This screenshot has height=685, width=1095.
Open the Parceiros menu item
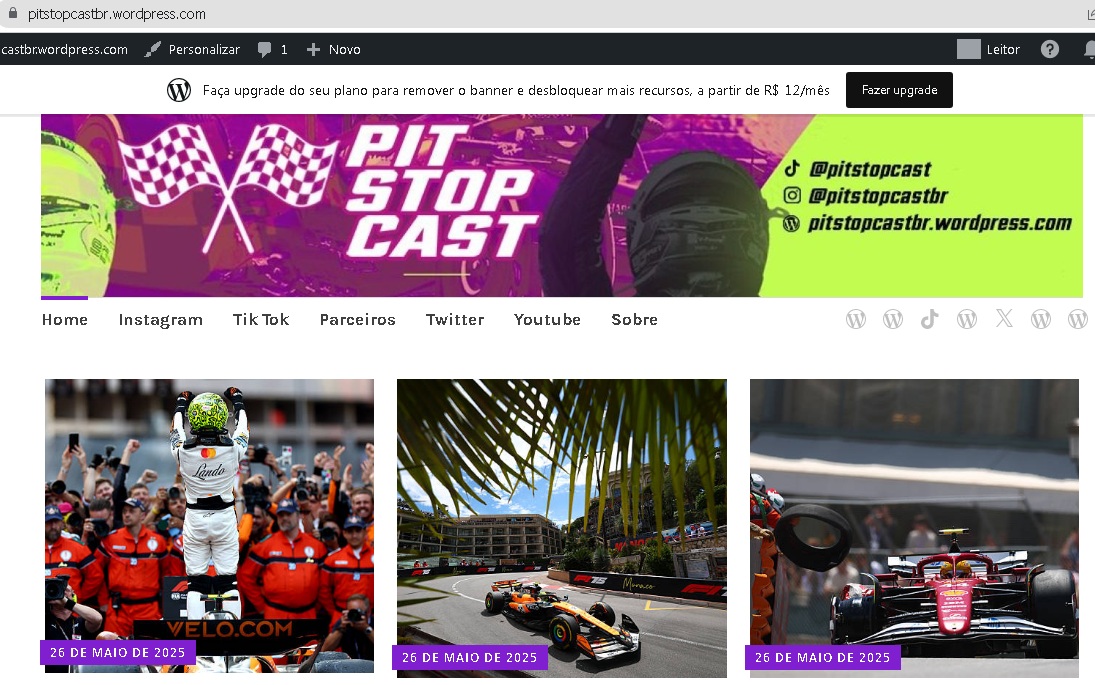coord(358,320)
